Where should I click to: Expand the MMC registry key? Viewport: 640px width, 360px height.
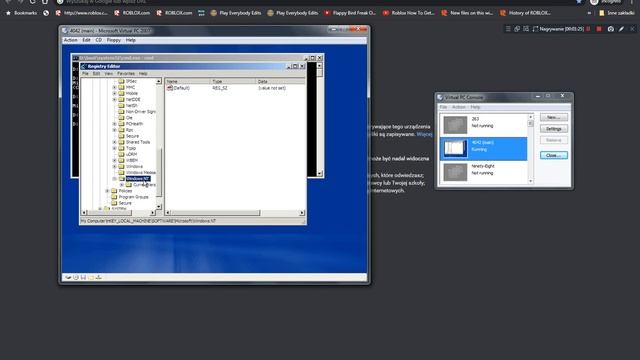pos(115,87)
